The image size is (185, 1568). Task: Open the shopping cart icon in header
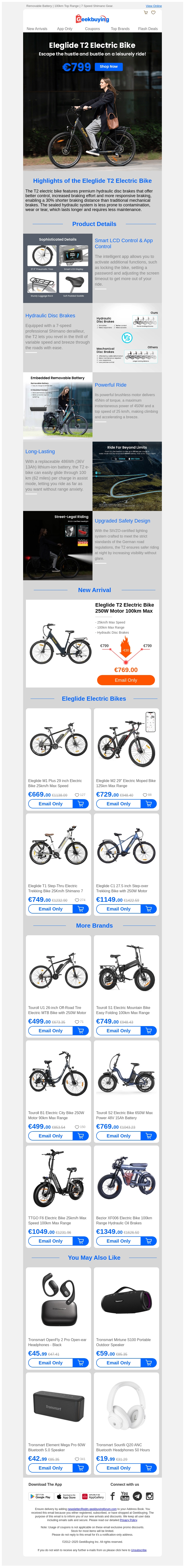tap(145, 12)
